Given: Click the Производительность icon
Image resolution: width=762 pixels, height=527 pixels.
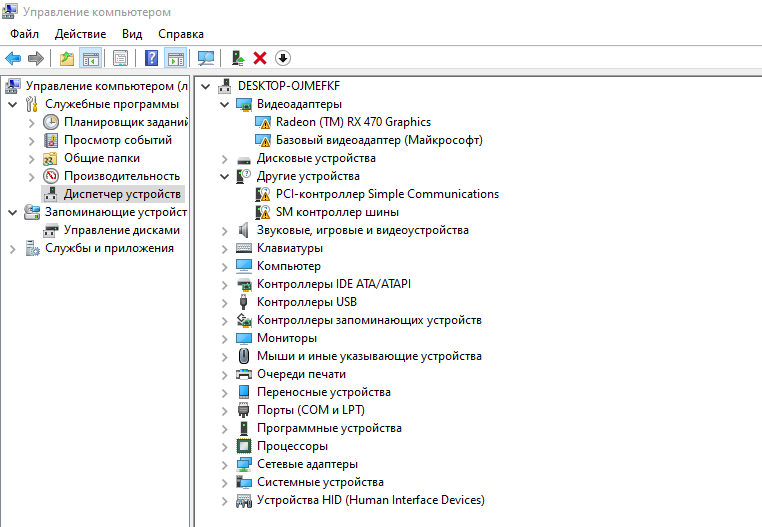Looking at the screenshot, I should pos(51,176).
